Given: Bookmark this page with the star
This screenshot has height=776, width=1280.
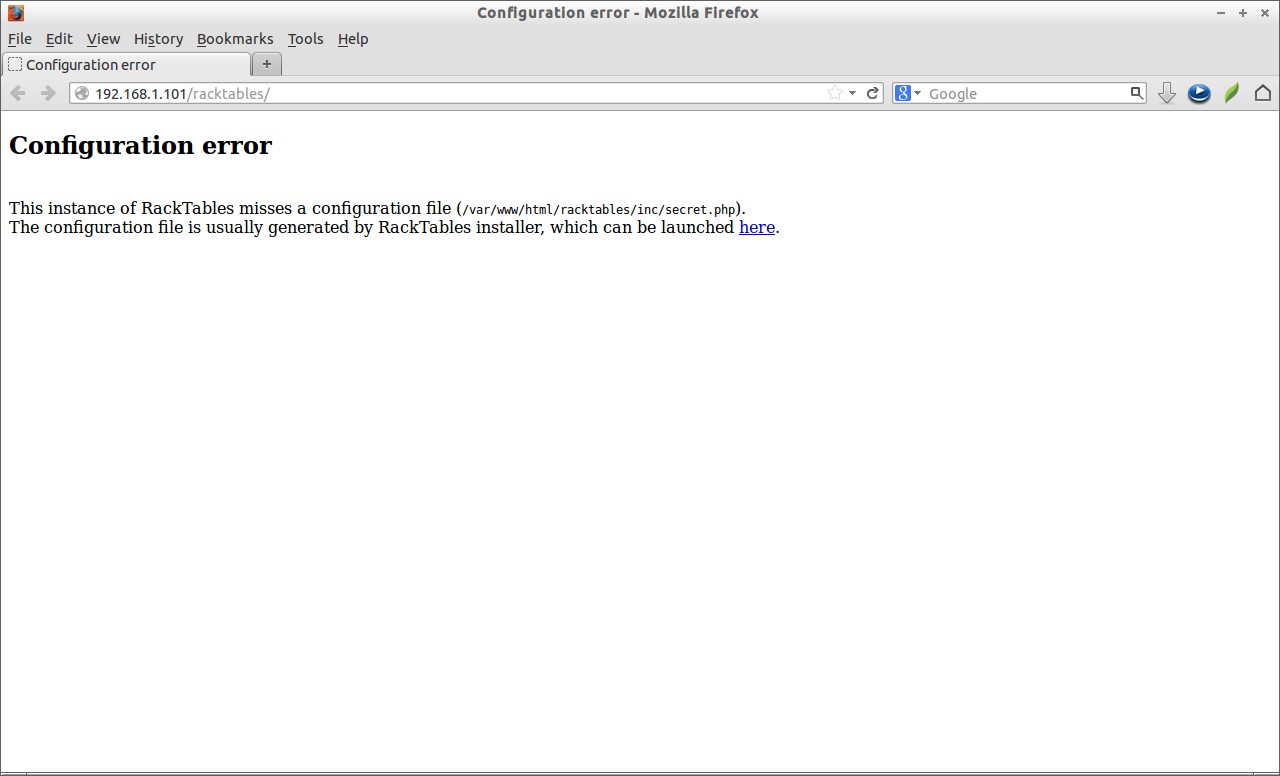Looking at the screenshot, I should 835,93.
